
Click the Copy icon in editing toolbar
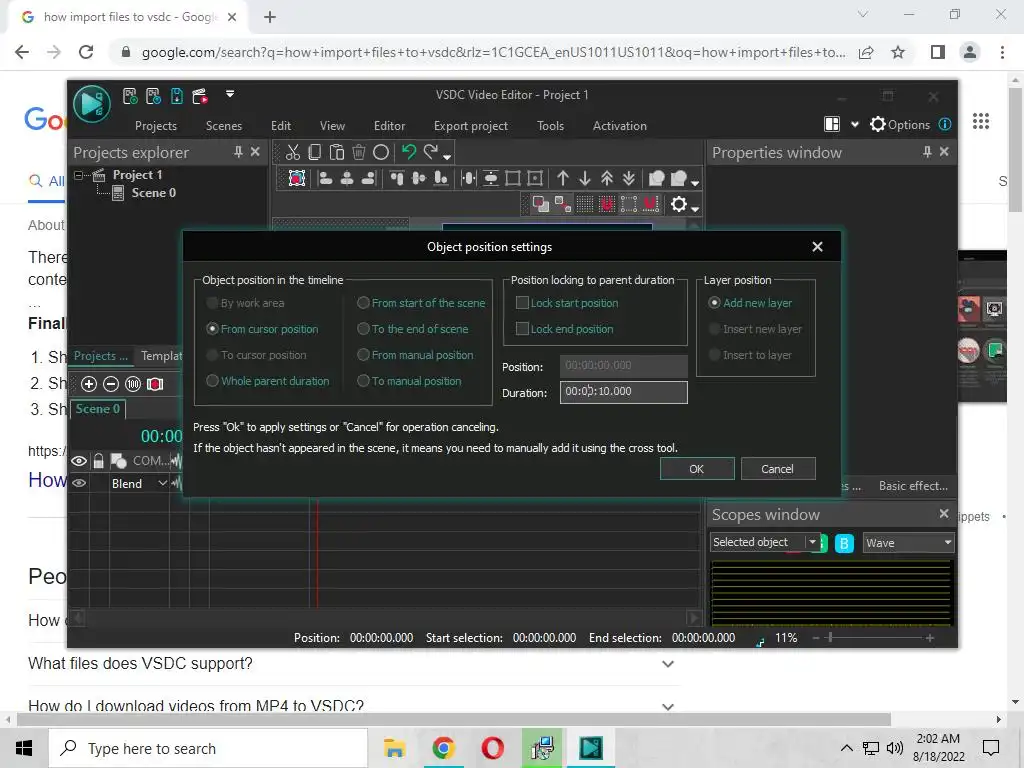click(315, 153)
